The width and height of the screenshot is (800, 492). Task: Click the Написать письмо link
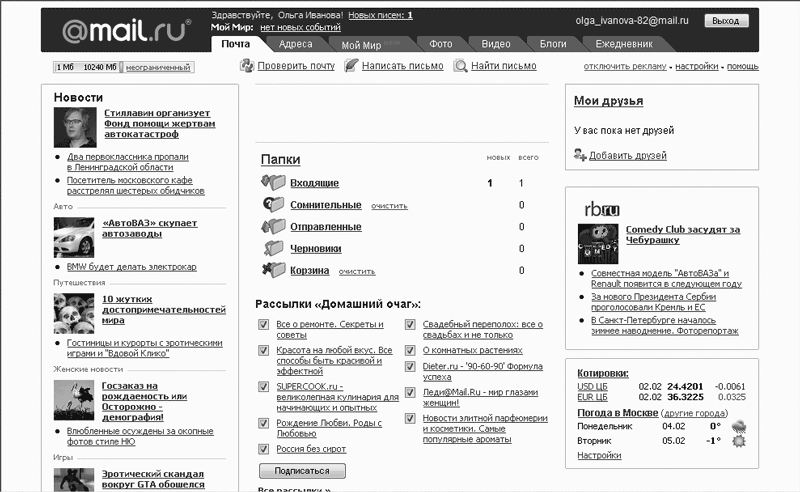(x=403, y=66)
